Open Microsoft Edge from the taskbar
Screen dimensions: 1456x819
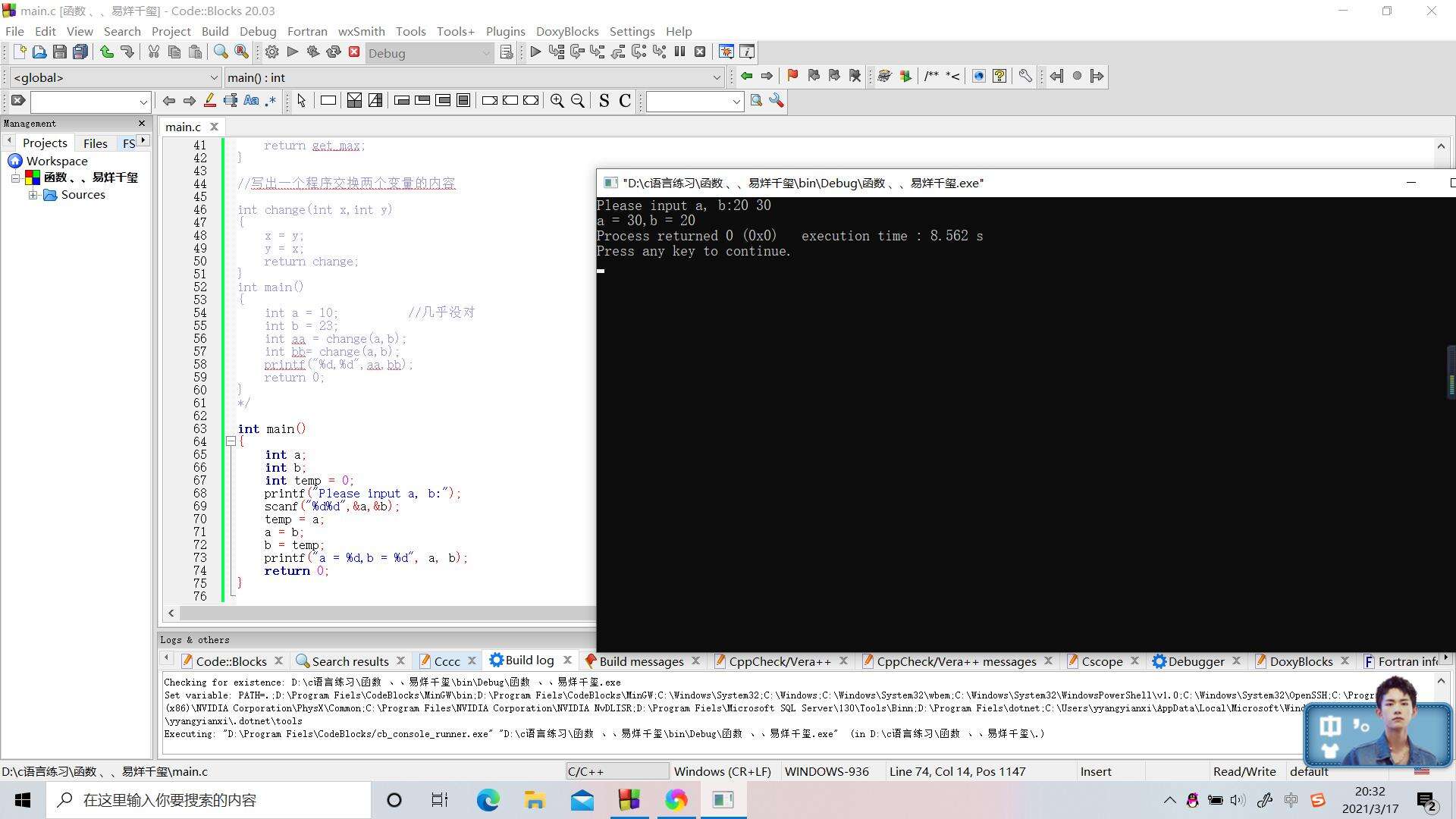coord(488,800)
